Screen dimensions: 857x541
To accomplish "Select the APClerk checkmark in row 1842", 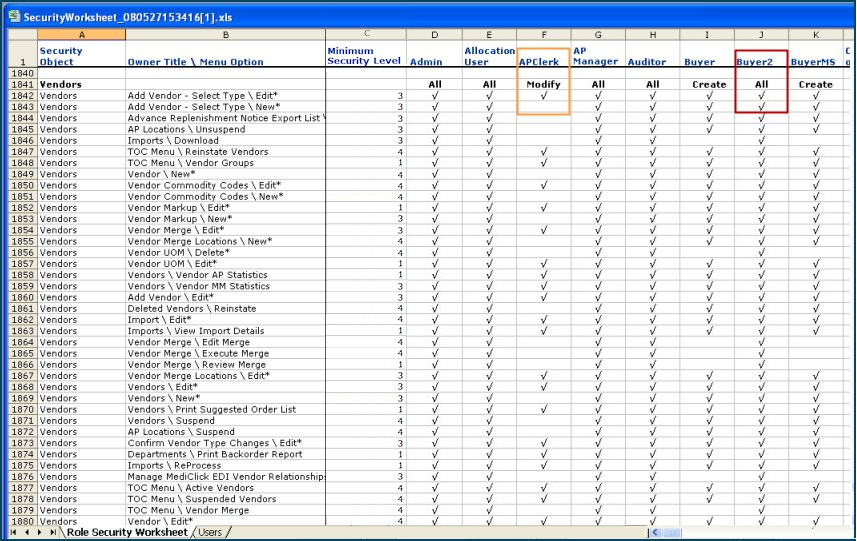I will click(543, 96).
